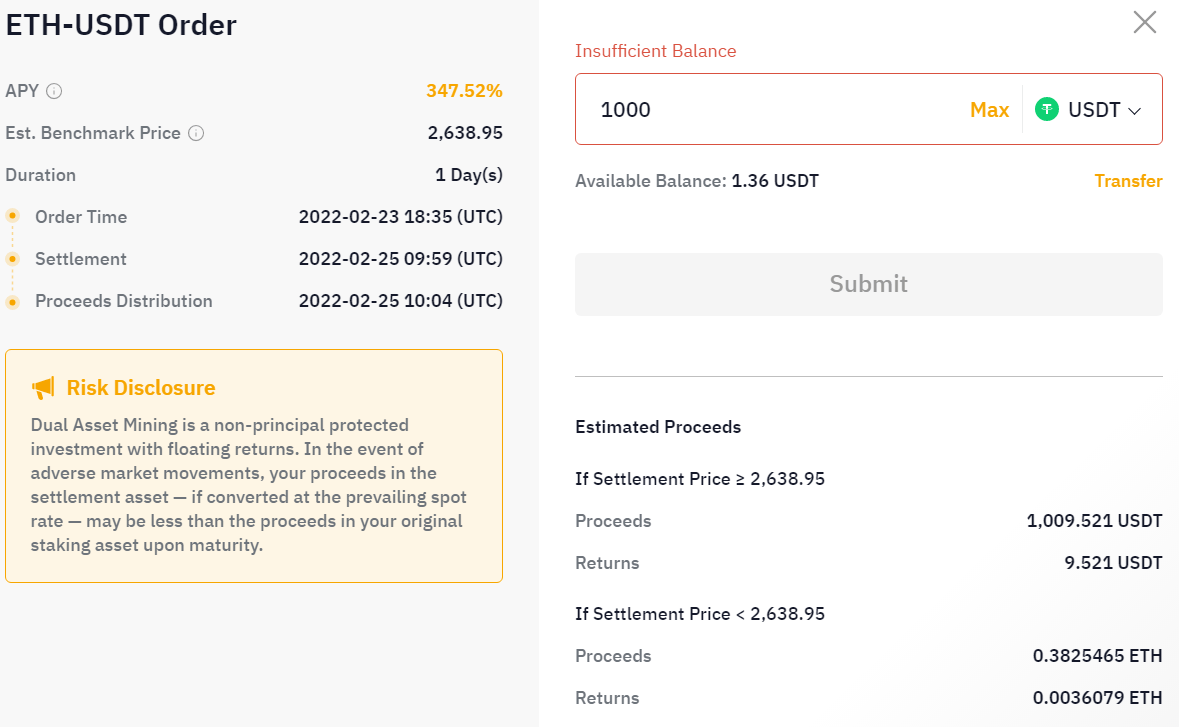Click the Tether coin icon

click(1046, 110)
